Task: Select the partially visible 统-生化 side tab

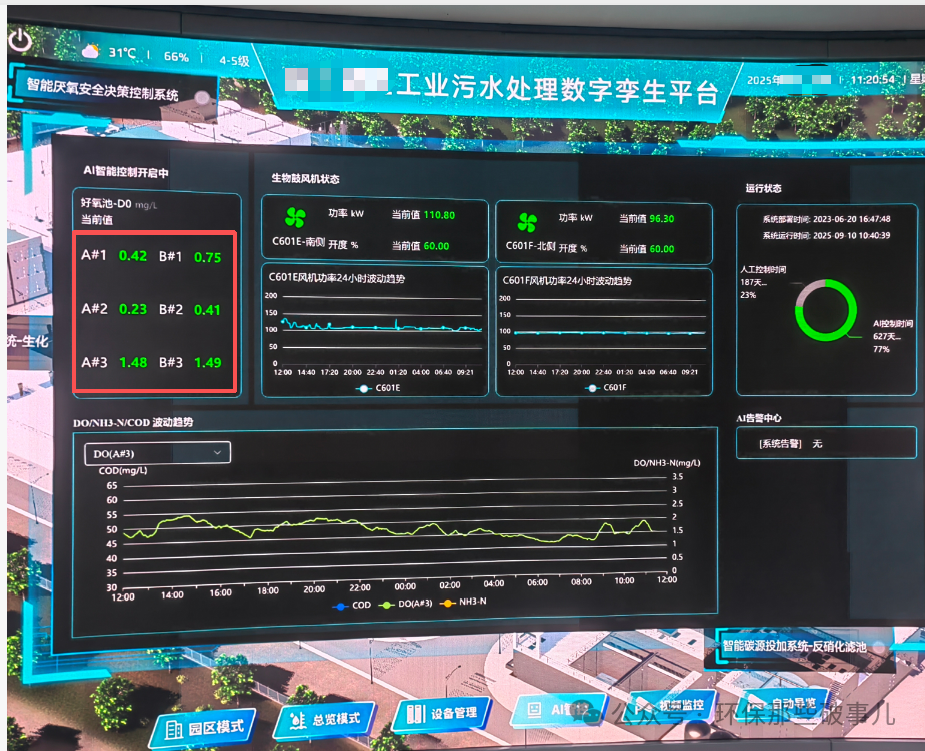Action: pyautogui.click(x=28, y=341)
